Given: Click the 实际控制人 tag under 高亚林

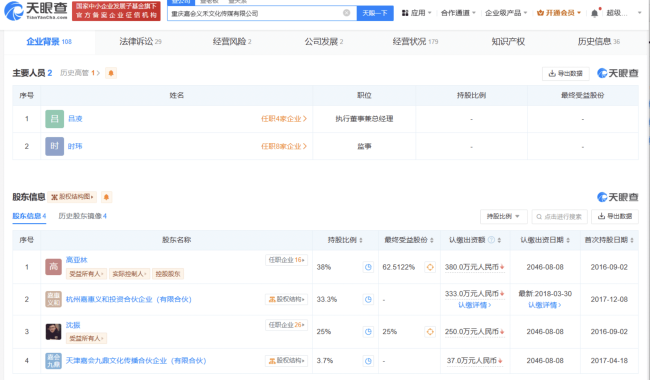Looking at the screenshot, I should [x=130, y=274].
